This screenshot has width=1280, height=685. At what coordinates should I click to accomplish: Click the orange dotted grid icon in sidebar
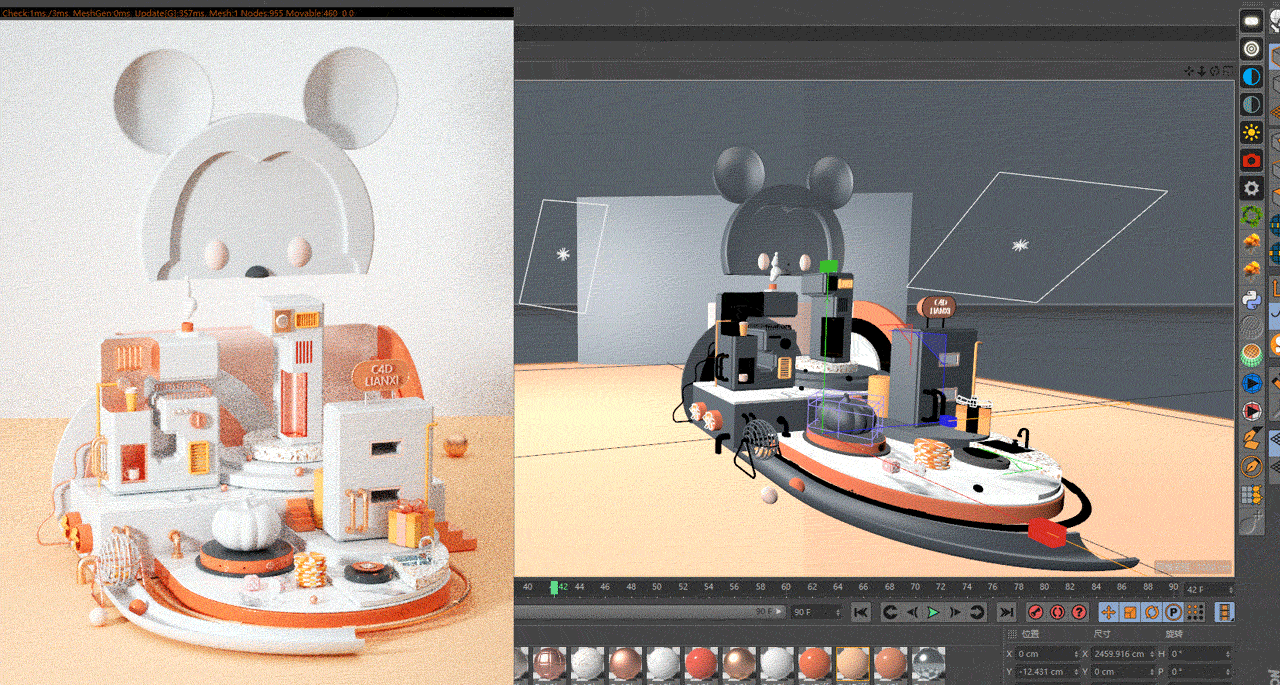[x=1251, y=494]
